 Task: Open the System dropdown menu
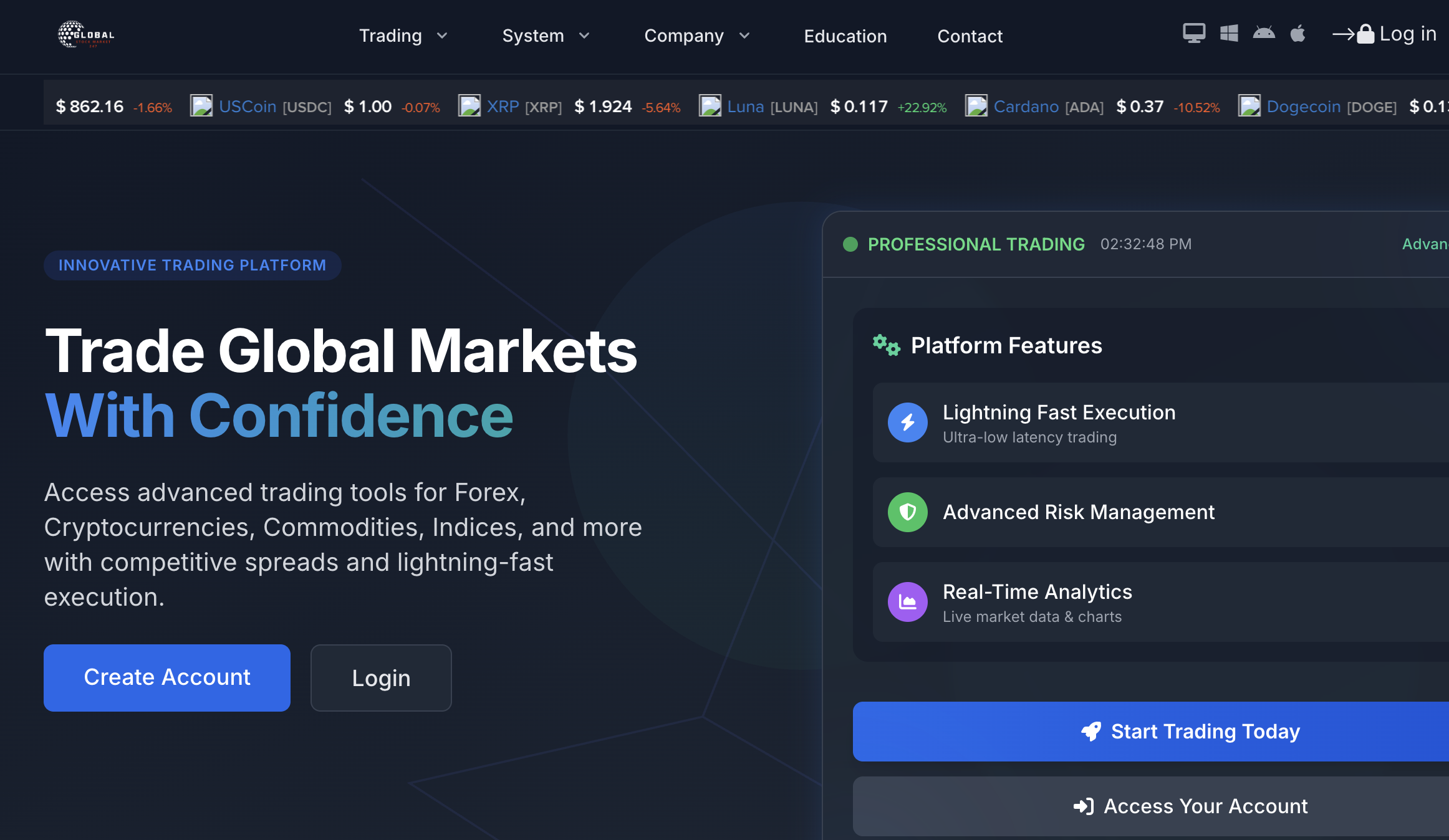pos(546,36)
